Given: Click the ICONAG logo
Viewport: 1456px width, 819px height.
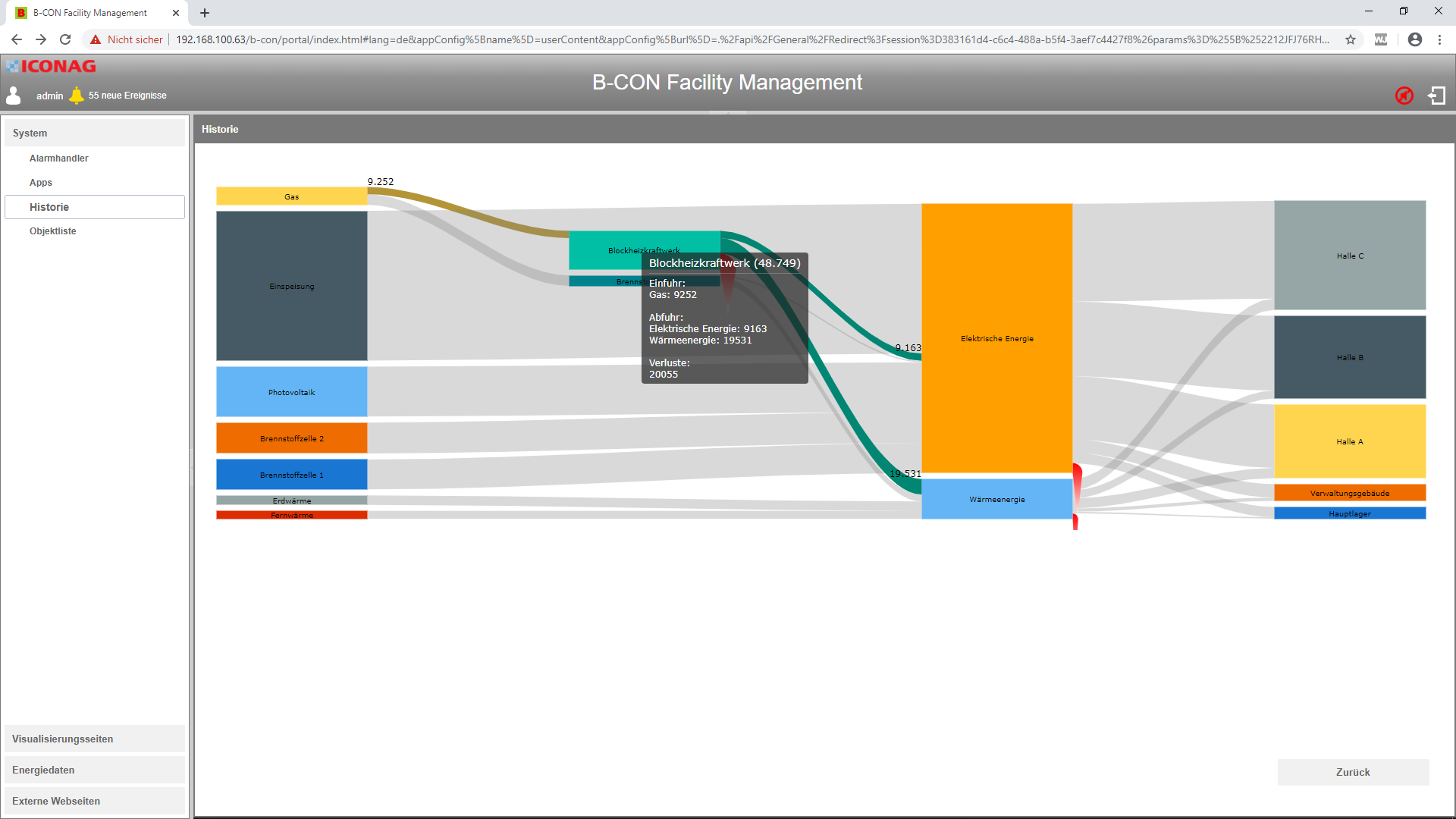Looking at the screenshot, I should pos(52,67).
